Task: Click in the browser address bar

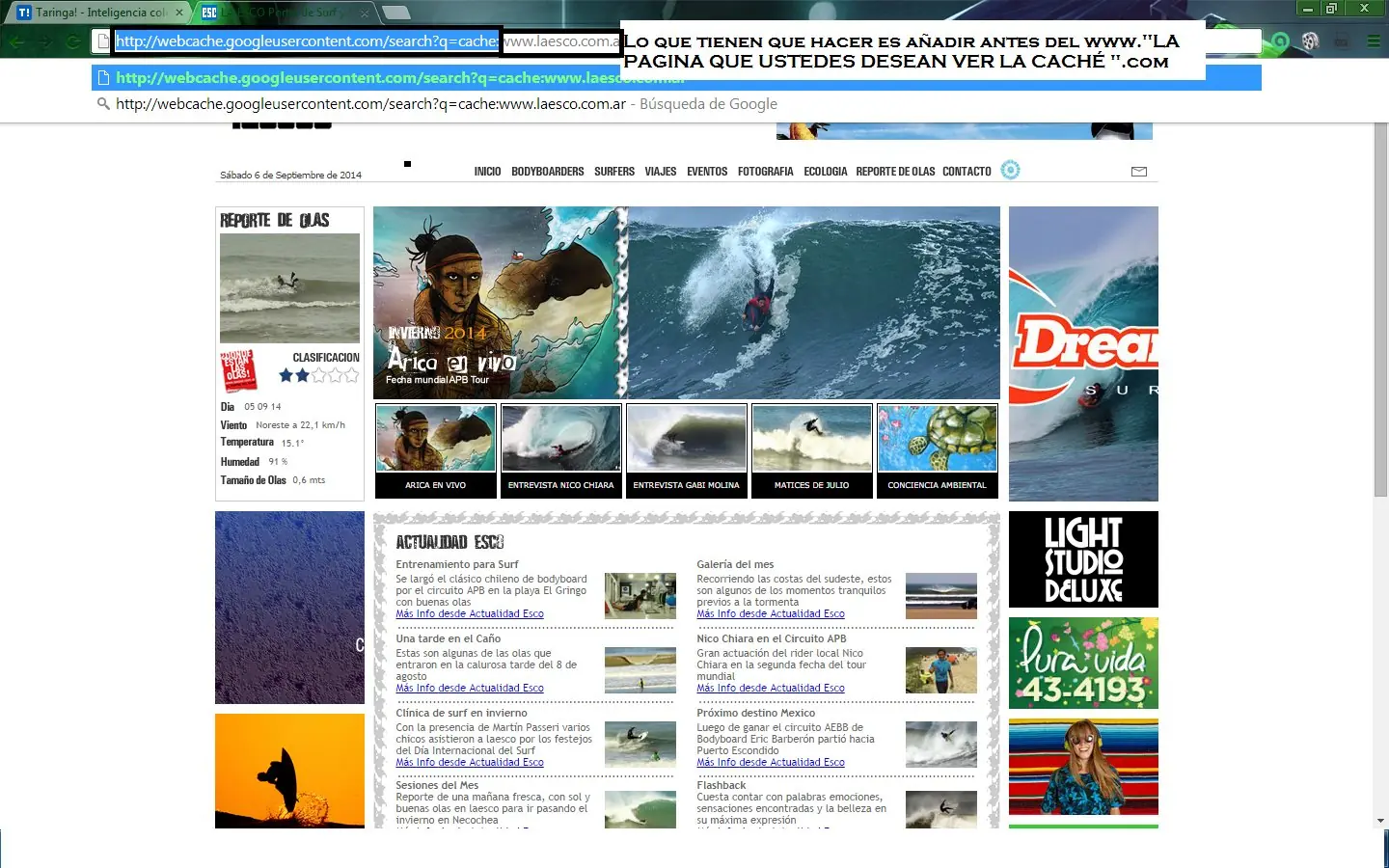Action: pyautogui.click(x=676, y=41)
